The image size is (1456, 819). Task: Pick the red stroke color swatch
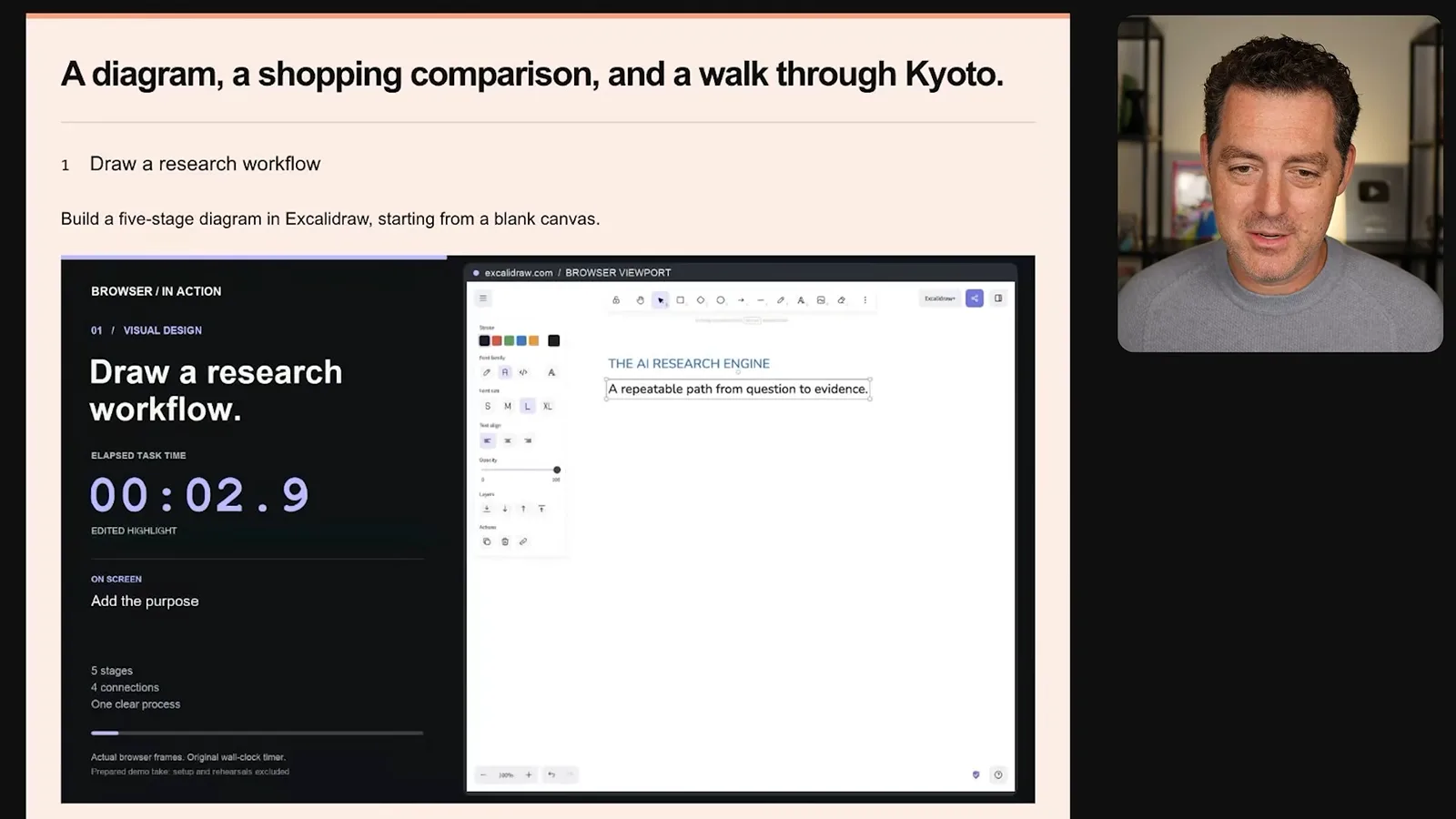(x=497, y=341)
